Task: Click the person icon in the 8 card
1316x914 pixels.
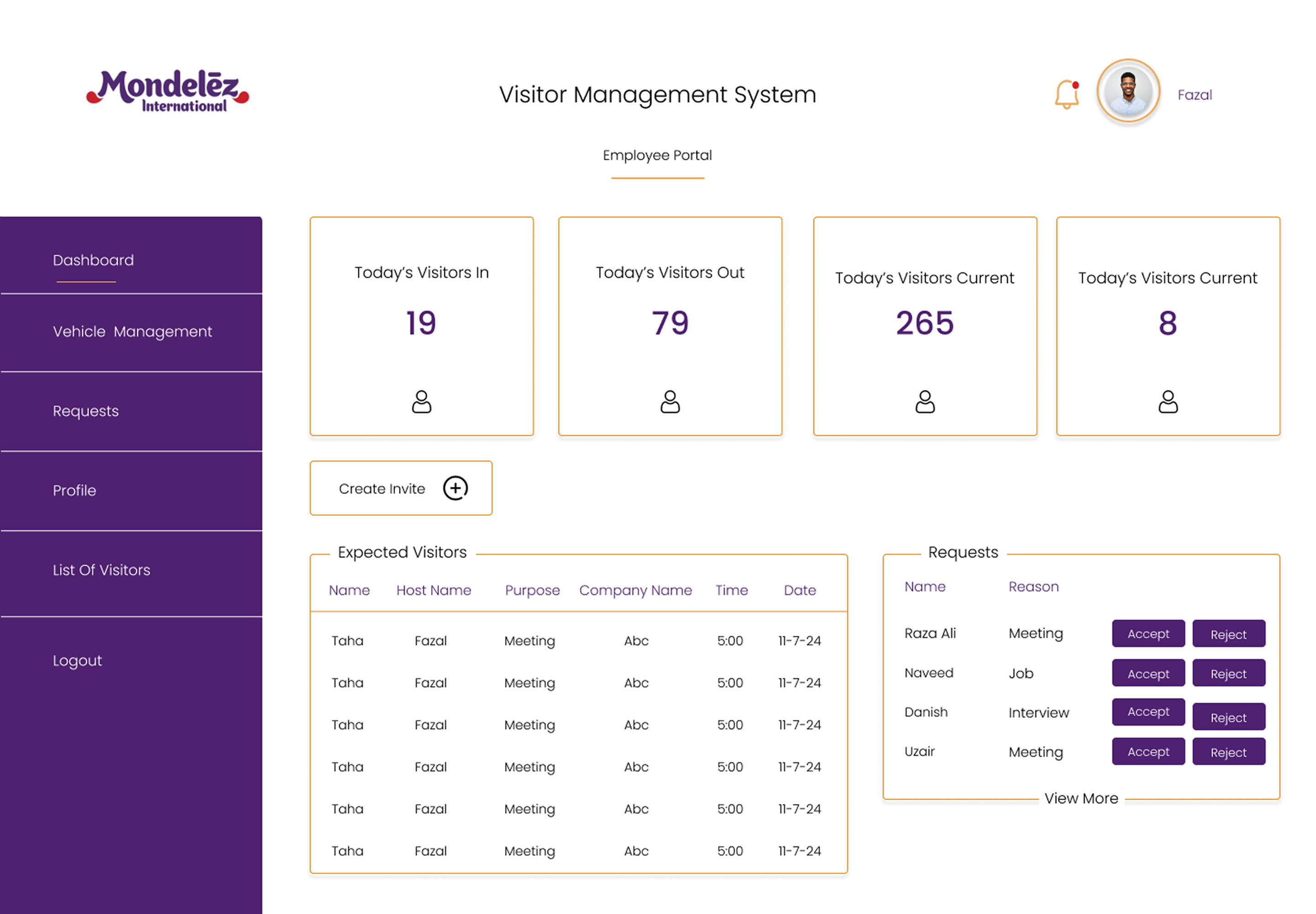Action: 1168,401
